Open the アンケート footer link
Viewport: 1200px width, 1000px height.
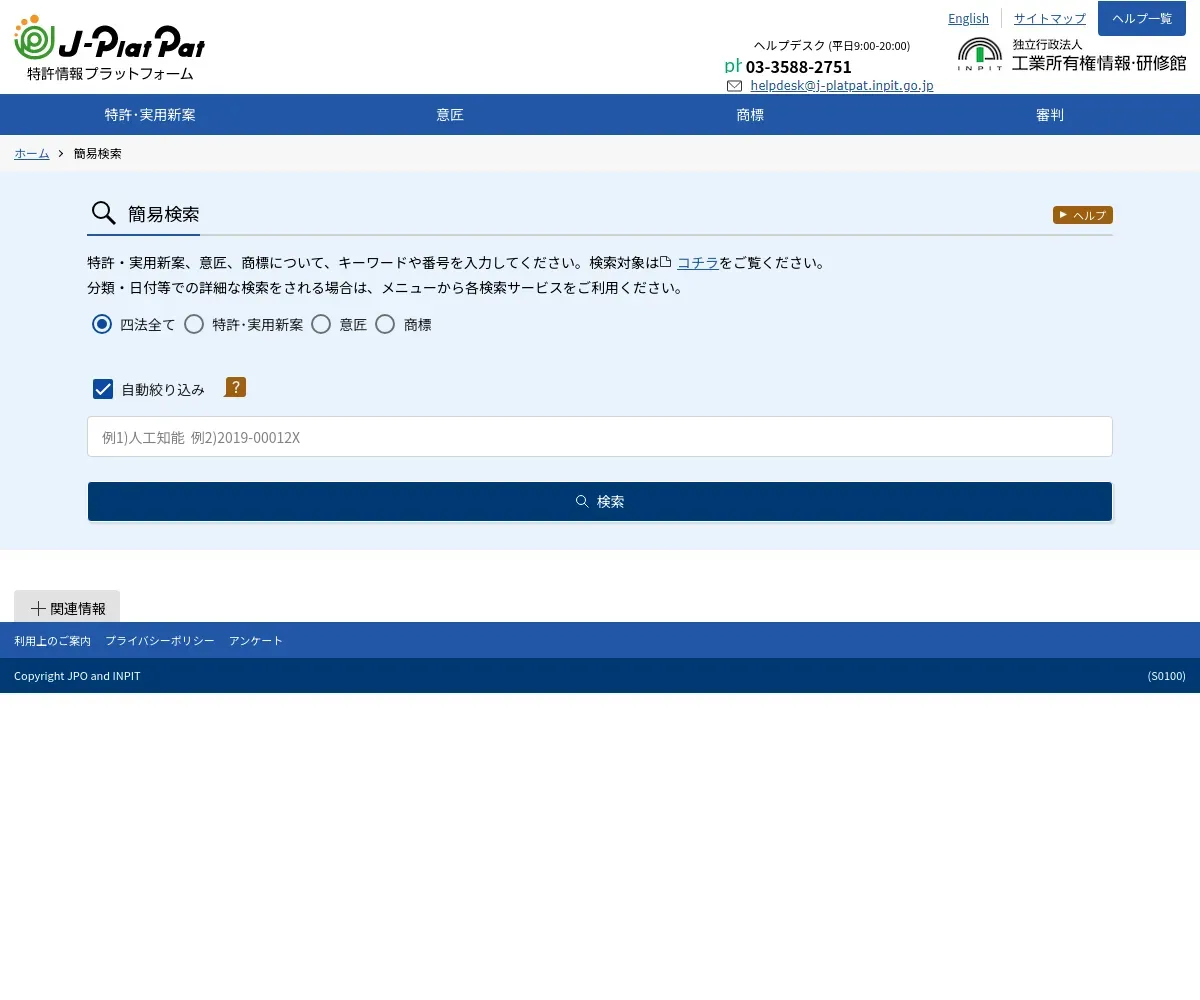click(x=256, y=640)
